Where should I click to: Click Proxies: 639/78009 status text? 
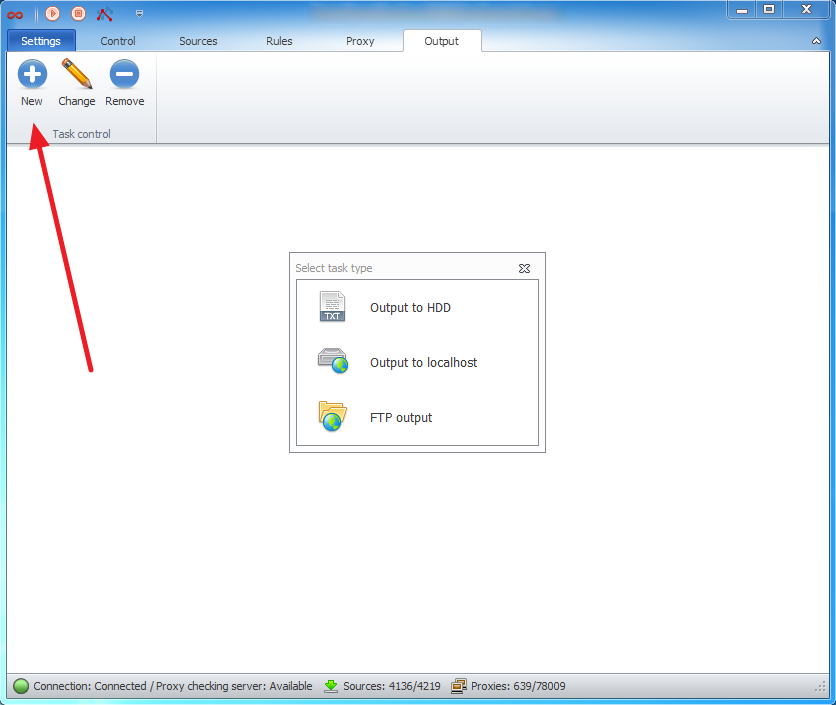pyautogui.click(x=518, y=686)
